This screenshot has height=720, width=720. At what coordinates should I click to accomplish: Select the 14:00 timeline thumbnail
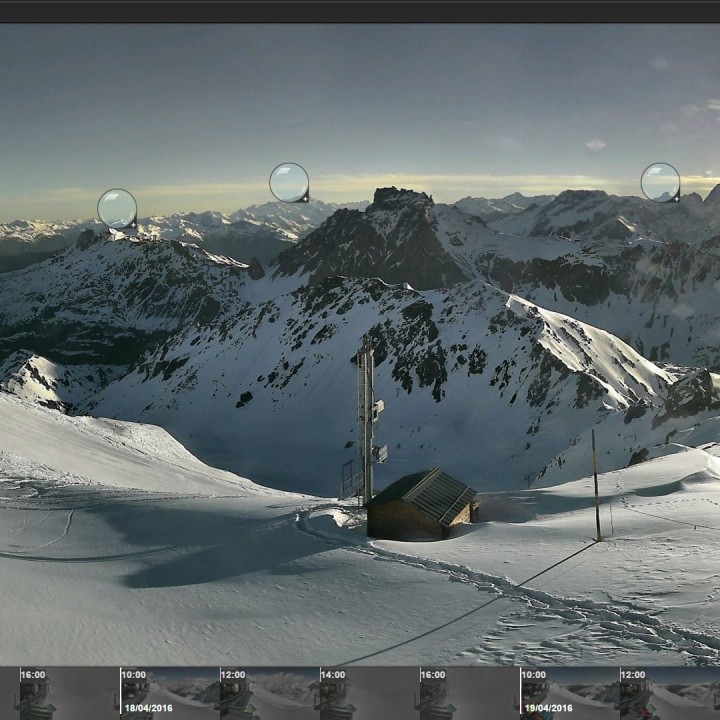[x=370, y=693]
